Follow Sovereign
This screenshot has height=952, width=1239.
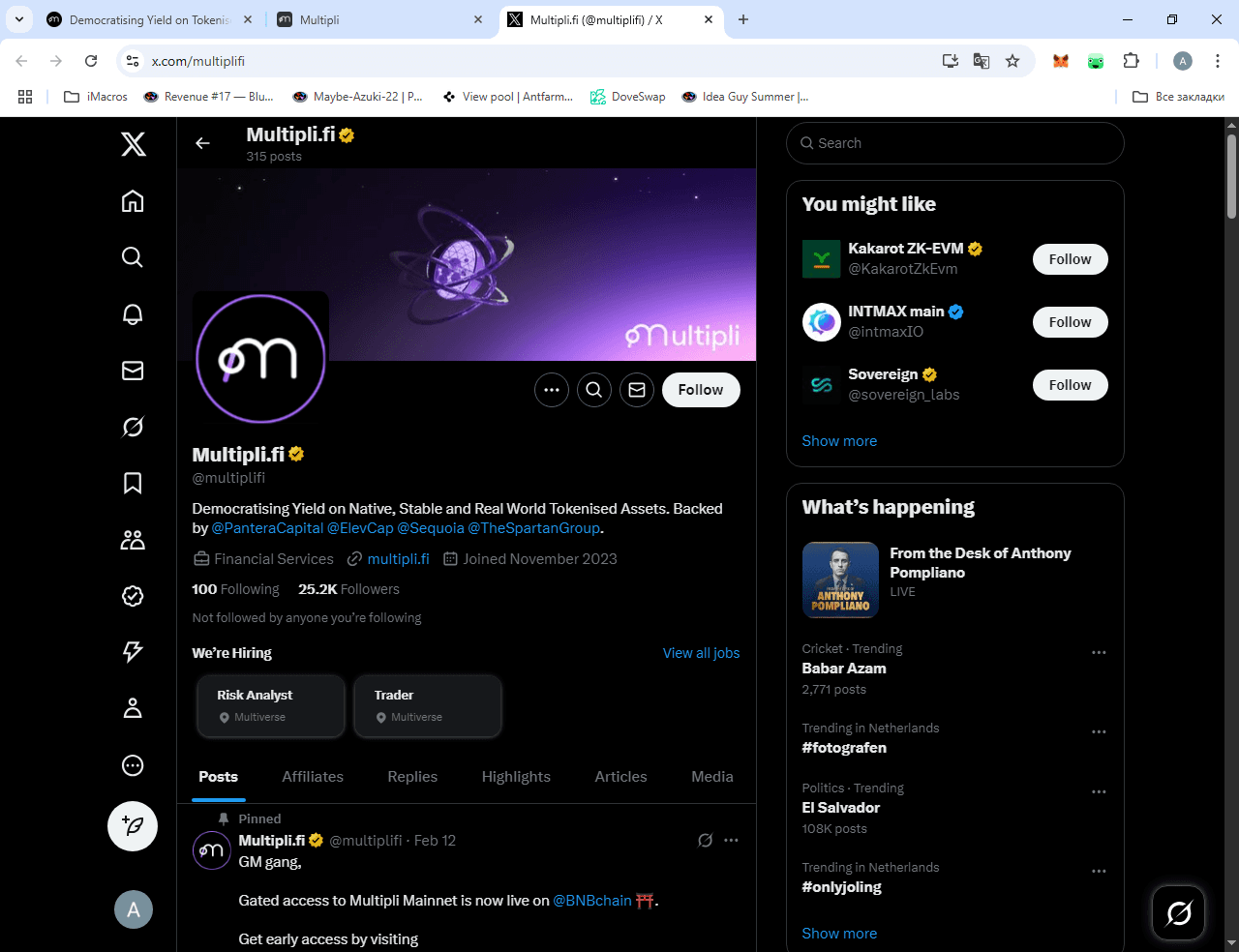click(x=1070, y=385)
